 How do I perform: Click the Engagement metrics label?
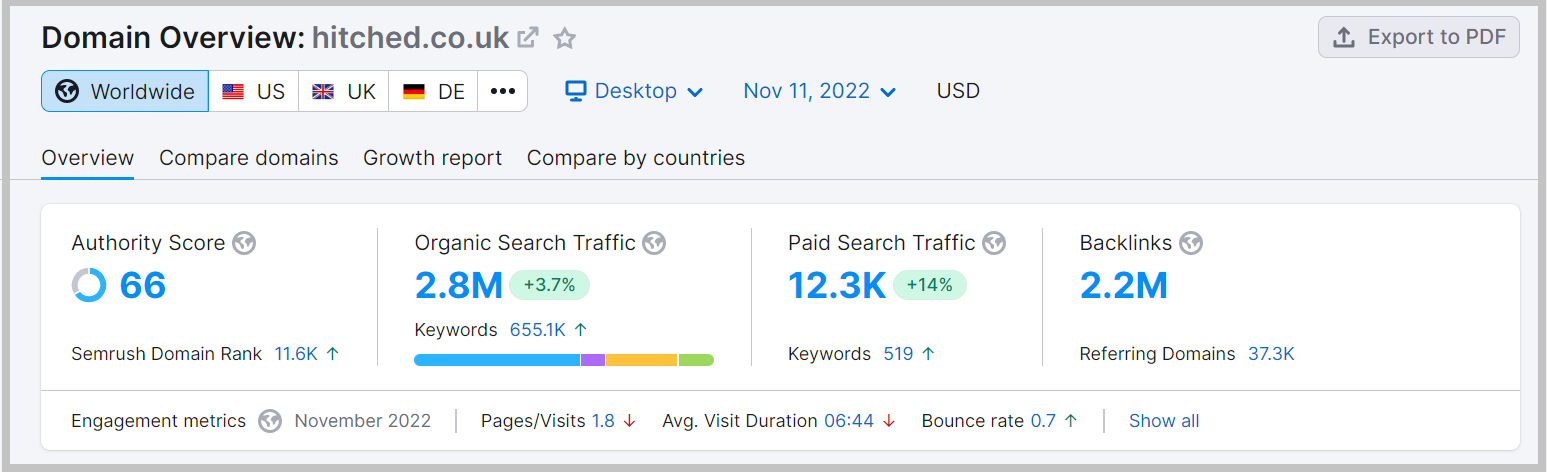pyautogui.click(x=158, y=421)
